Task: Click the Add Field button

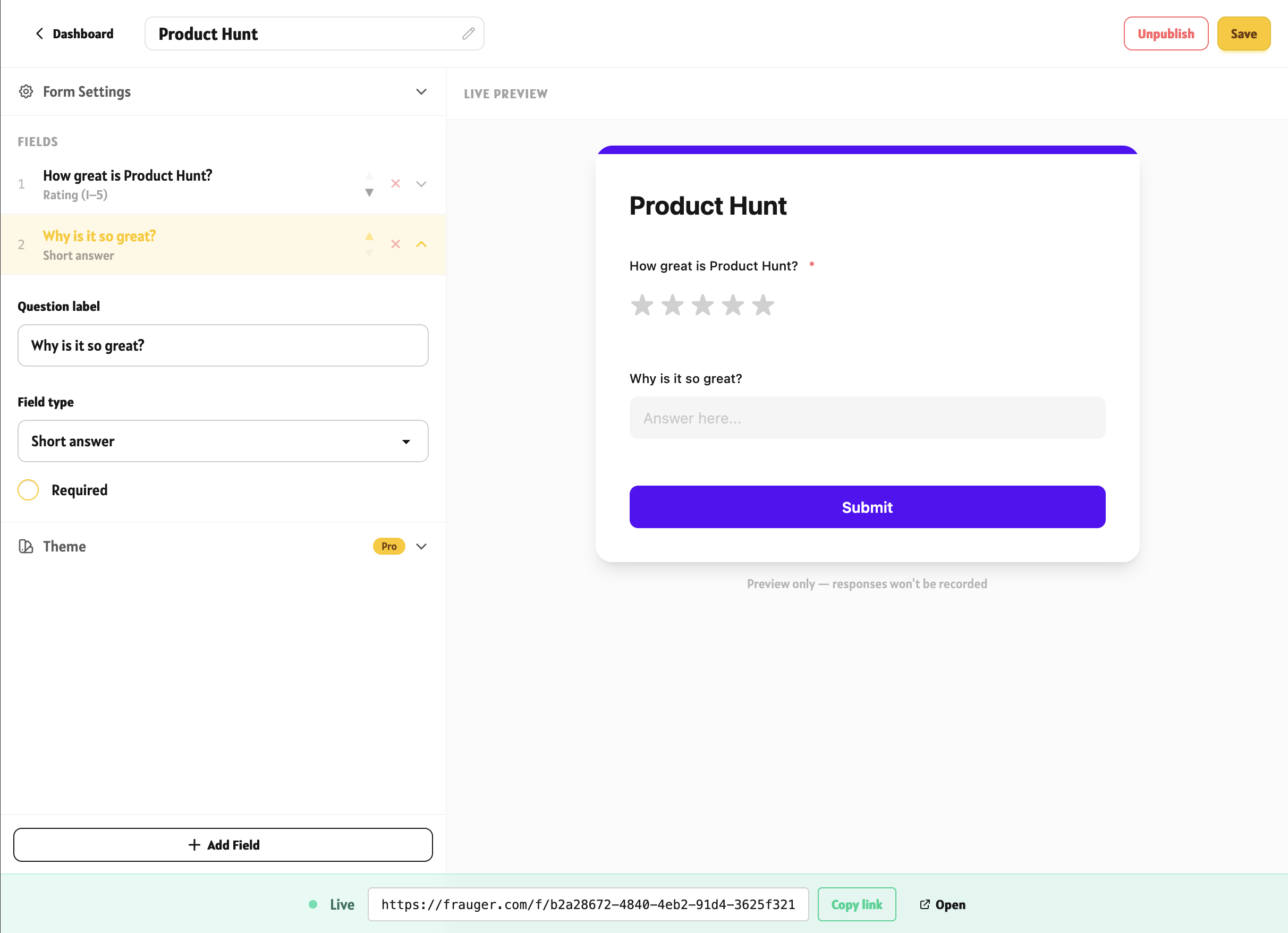Action: [x=223, y=845]
